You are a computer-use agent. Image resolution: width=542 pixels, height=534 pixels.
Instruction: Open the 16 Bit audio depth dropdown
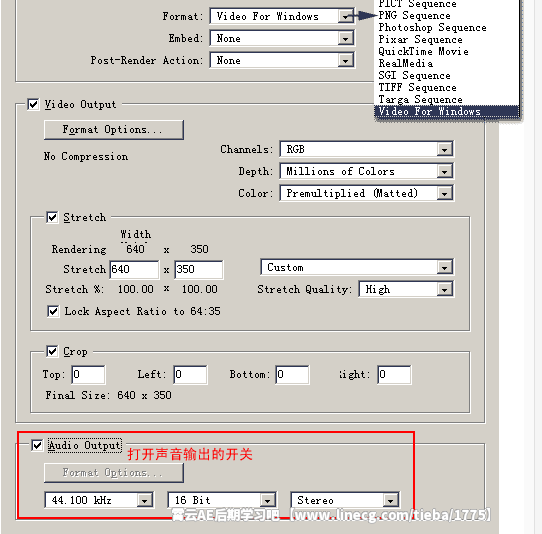coord(222,500)
